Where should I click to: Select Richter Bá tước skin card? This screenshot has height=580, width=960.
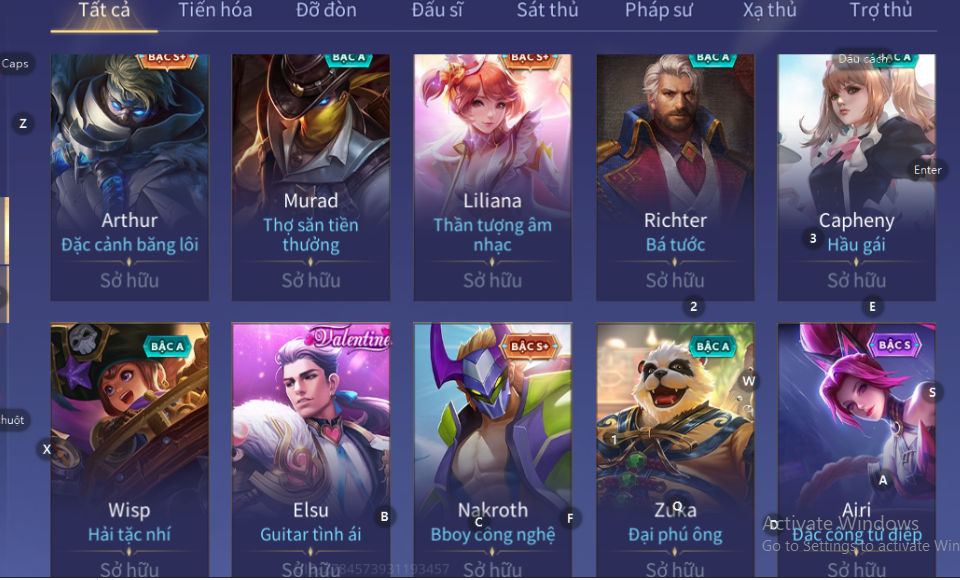pos(675,177)
